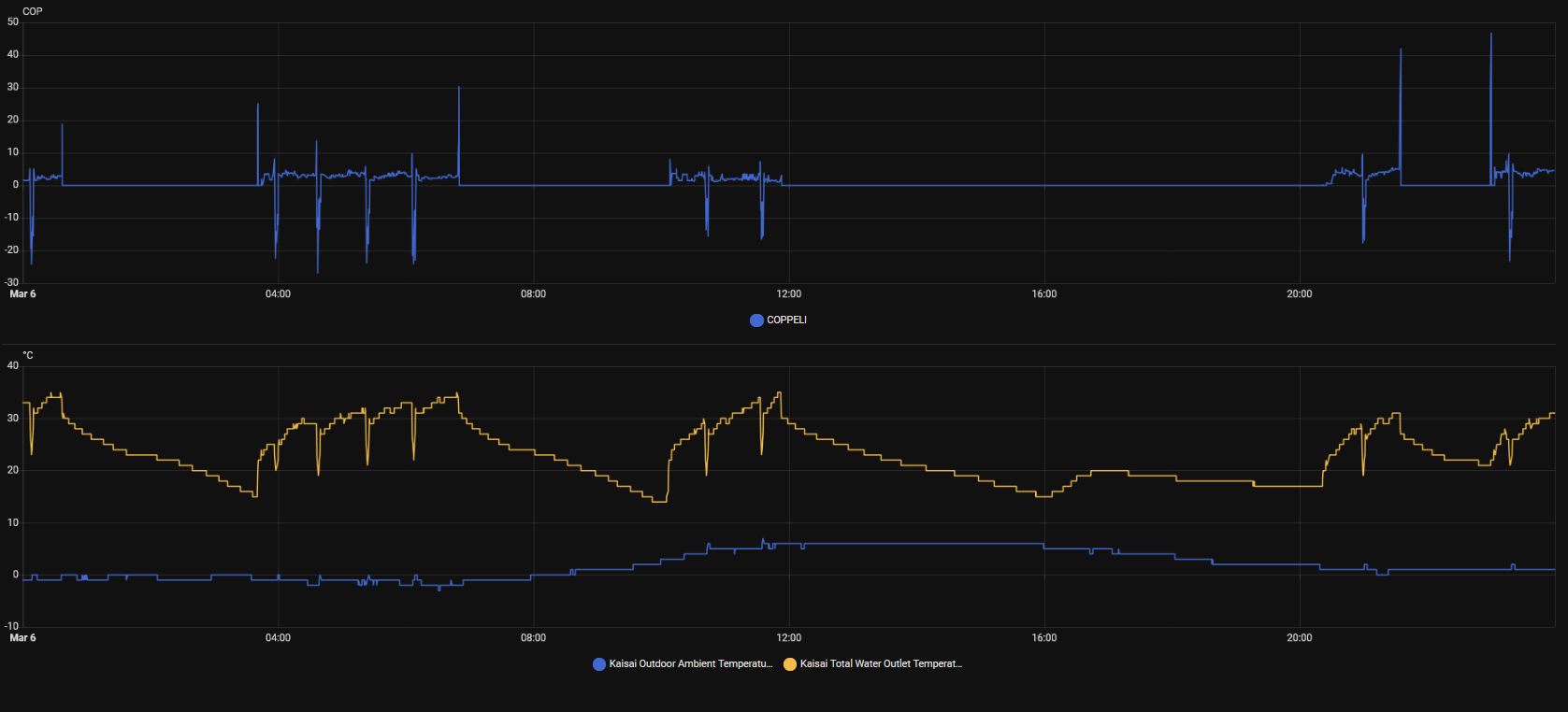Click the °C axis title of bottom chart
The width and height of the screenshot is (1568, 712).
coord(28,355)
